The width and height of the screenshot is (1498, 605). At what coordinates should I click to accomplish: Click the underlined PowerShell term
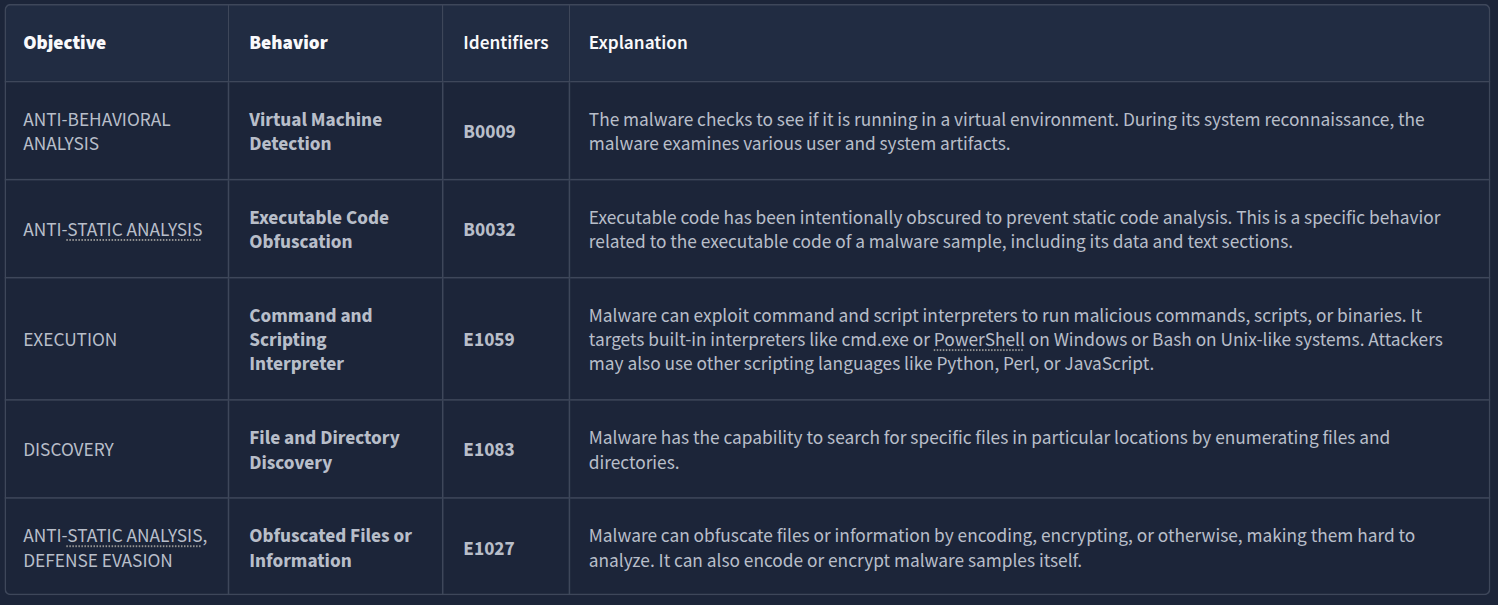coord(978,340)
